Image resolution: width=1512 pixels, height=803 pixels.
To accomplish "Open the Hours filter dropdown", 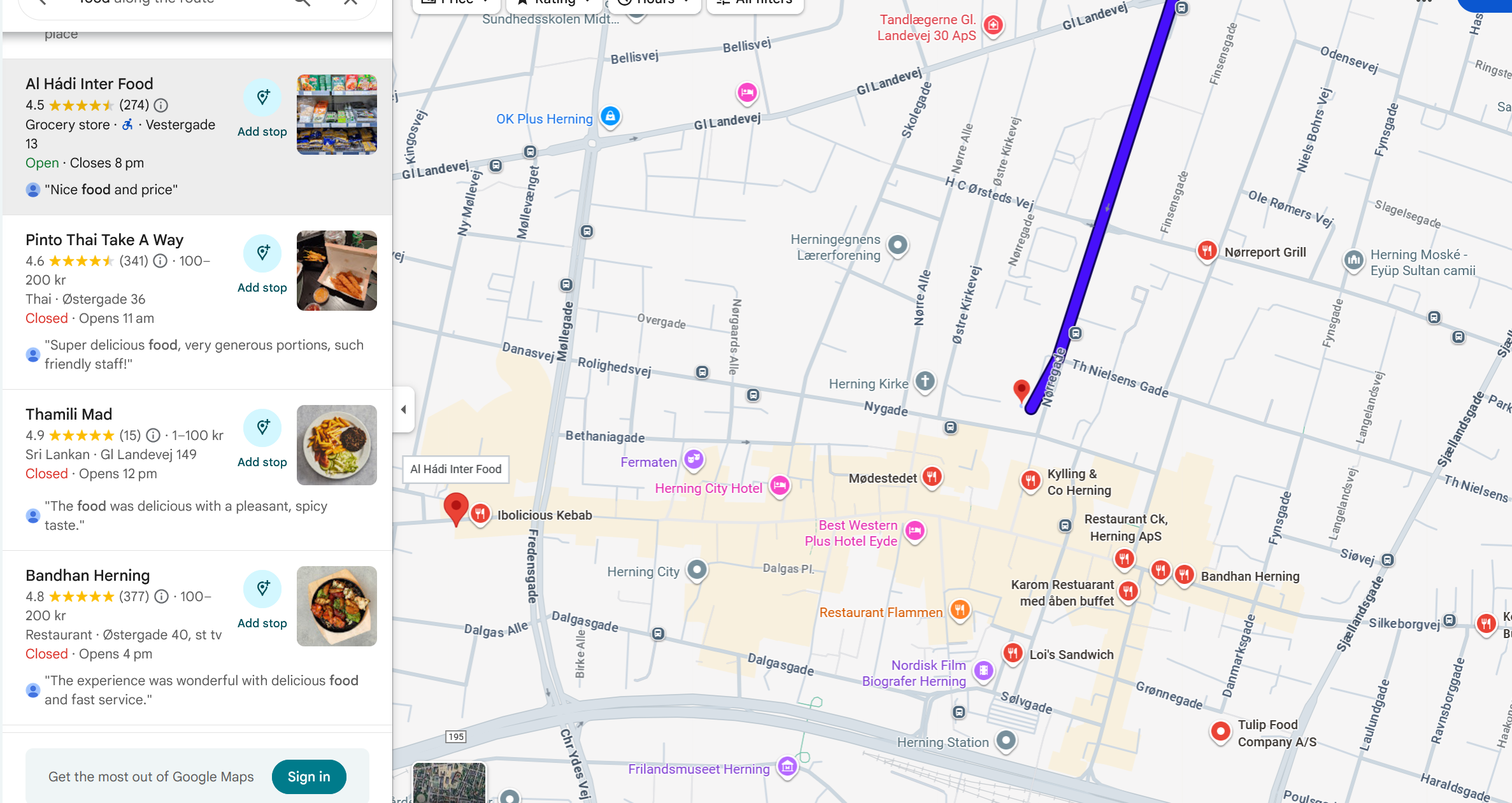I will point(654,3).
